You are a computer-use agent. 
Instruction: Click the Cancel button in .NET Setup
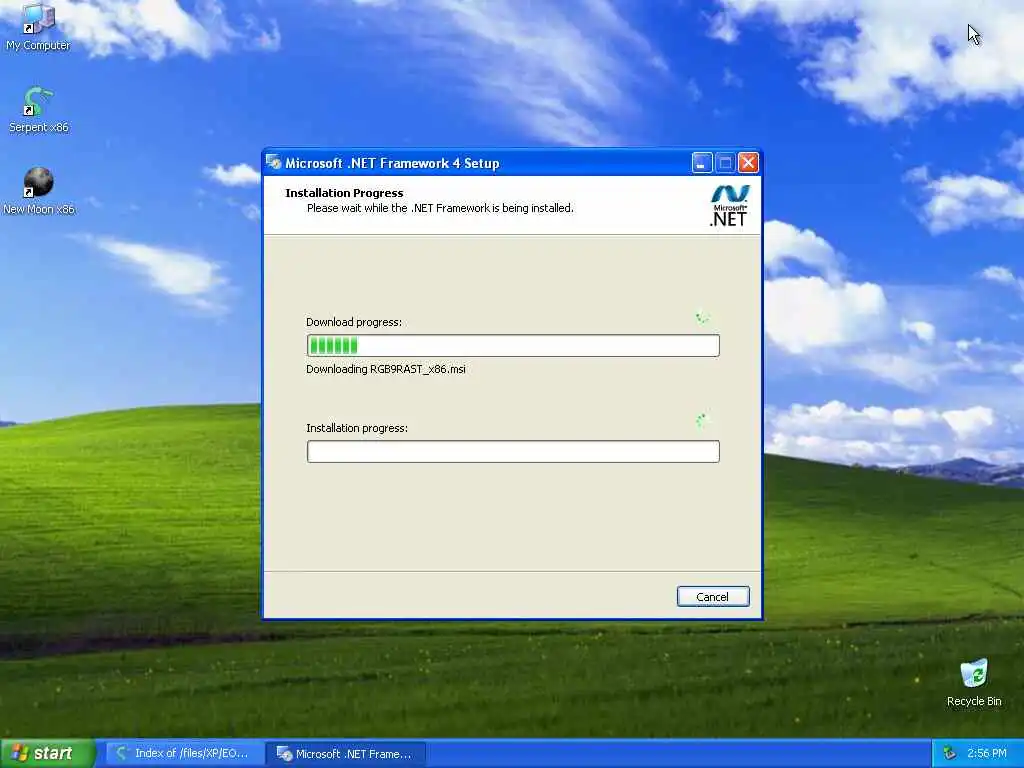(x=712, y=596)
